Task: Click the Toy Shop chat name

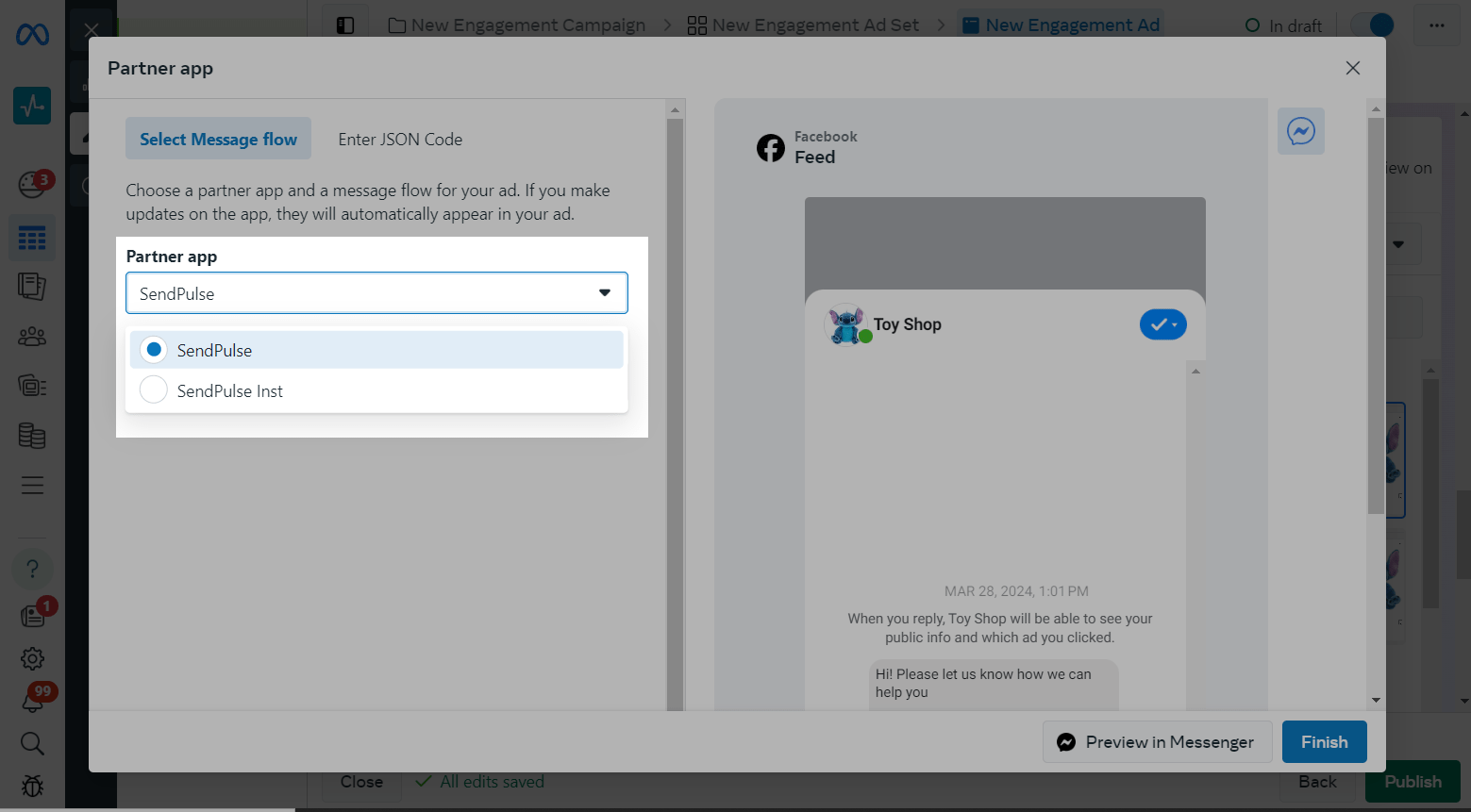Action: 908,324
